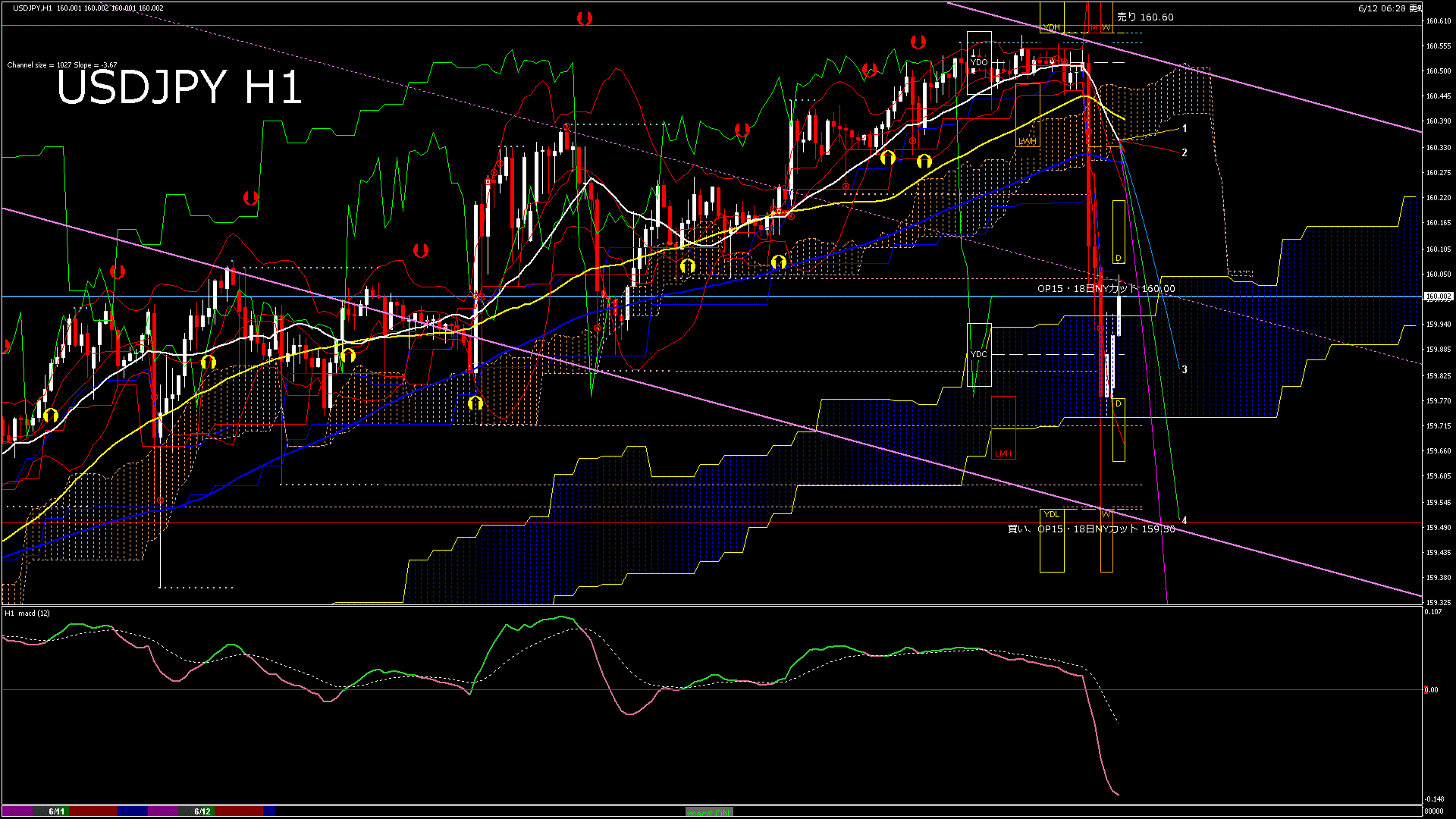Click the 160.390 price axis label
Image resolution: width=1456 pixels, height=819 pixels.
pyautogui.click(x=1439, y=121)
